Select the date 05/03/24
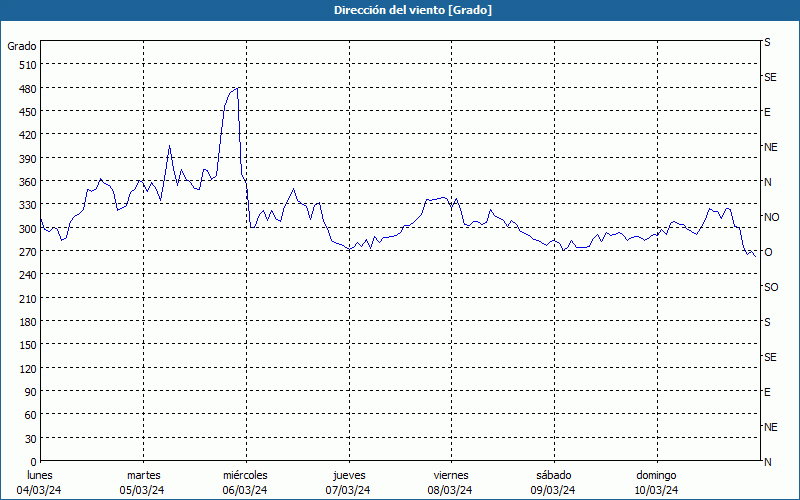 click(x=142, y=490)
